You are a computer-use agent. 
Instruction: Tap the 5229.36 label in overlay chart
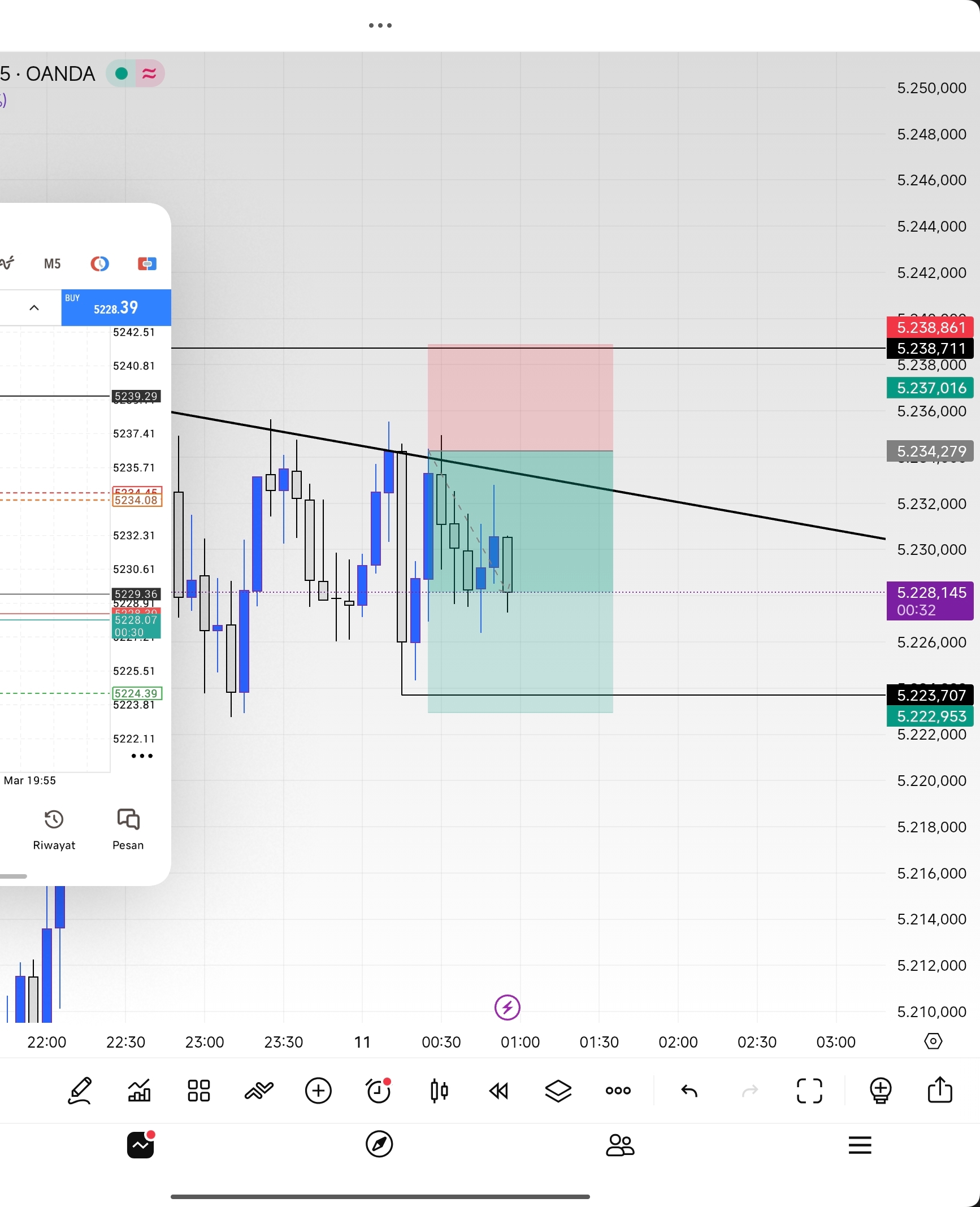[136, 594]
